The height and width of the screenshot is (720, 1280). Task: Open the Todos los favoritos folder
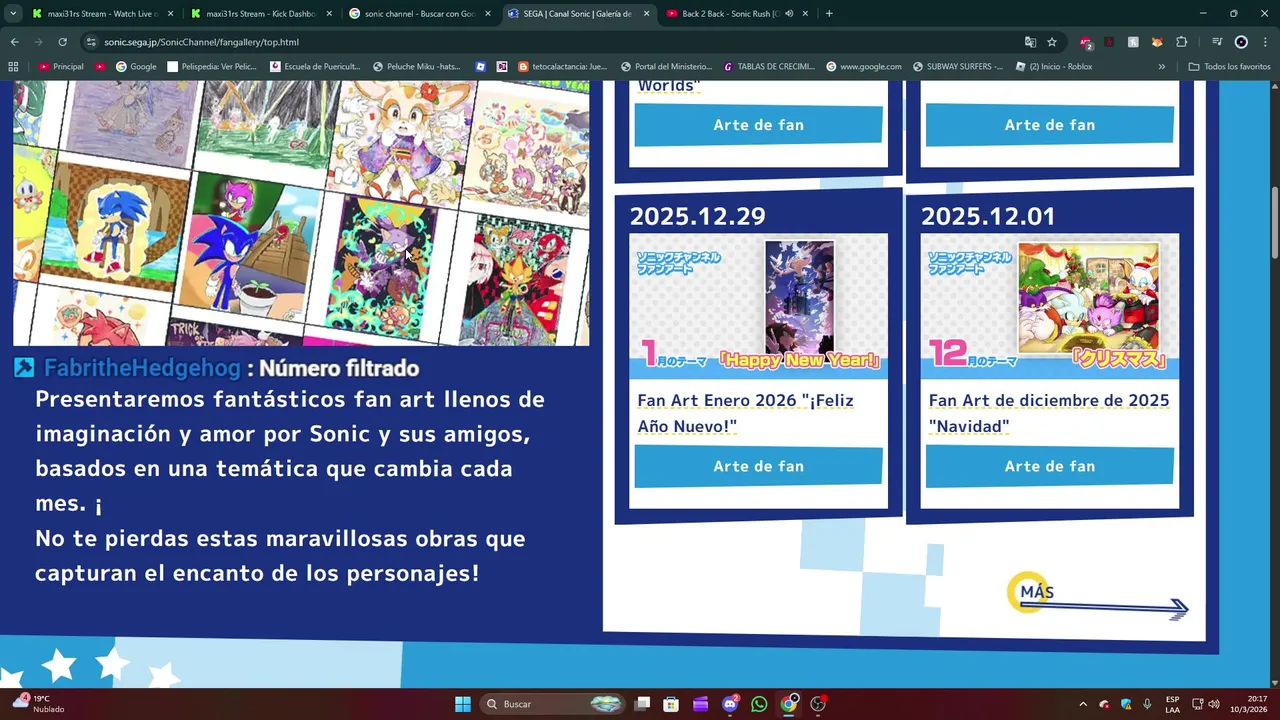[x=1229, y=66]
